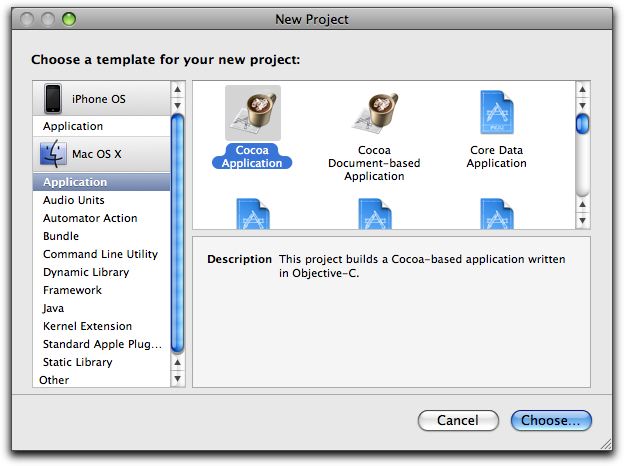Click sidebar bottom scroll-down arrow

pyautogui.click(x=177, y=378)
